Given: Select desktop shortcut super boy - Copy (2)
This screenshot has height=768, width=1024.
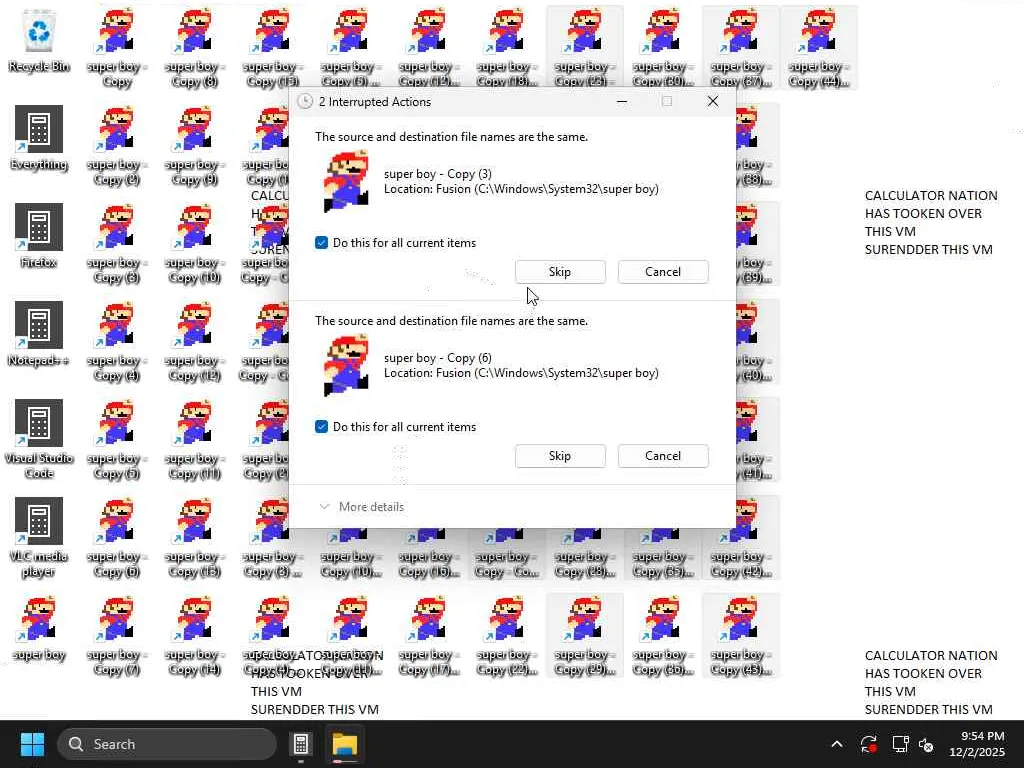Looking at the screenshot, I should point(117,147).
